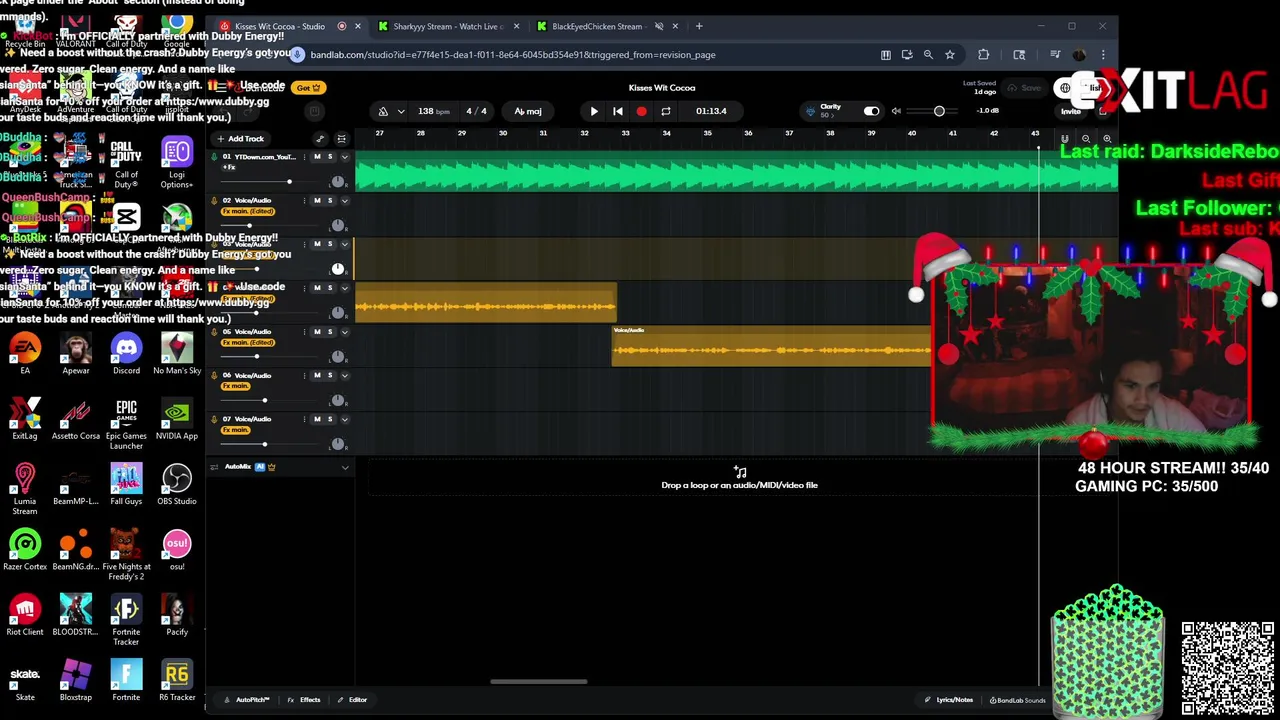Open Fx main on track 06
Viewport: 1280px width, 720px height.
click(x=235, y=386)
